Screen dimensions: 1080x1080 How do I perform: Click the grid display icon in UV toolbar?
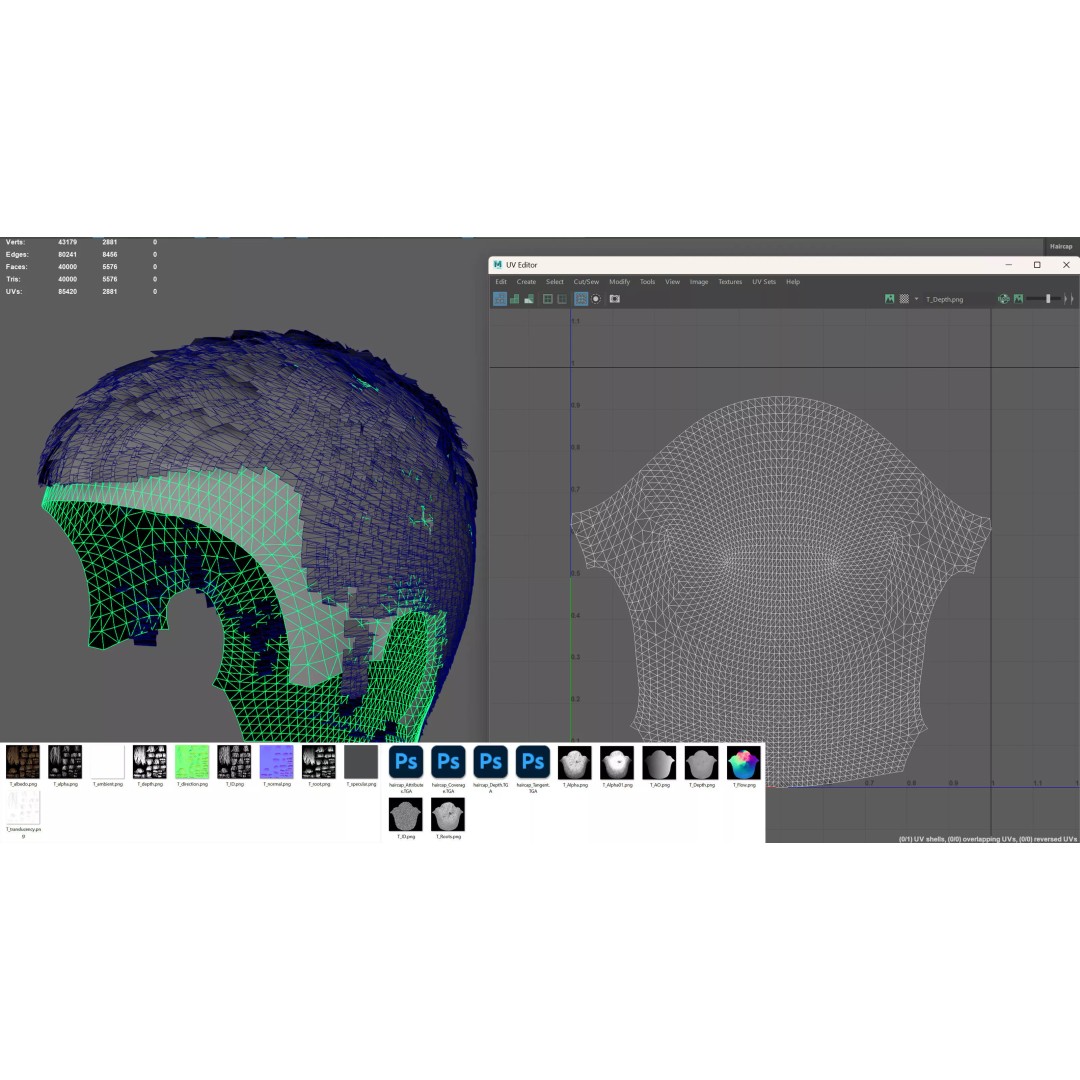coord(547,299)
